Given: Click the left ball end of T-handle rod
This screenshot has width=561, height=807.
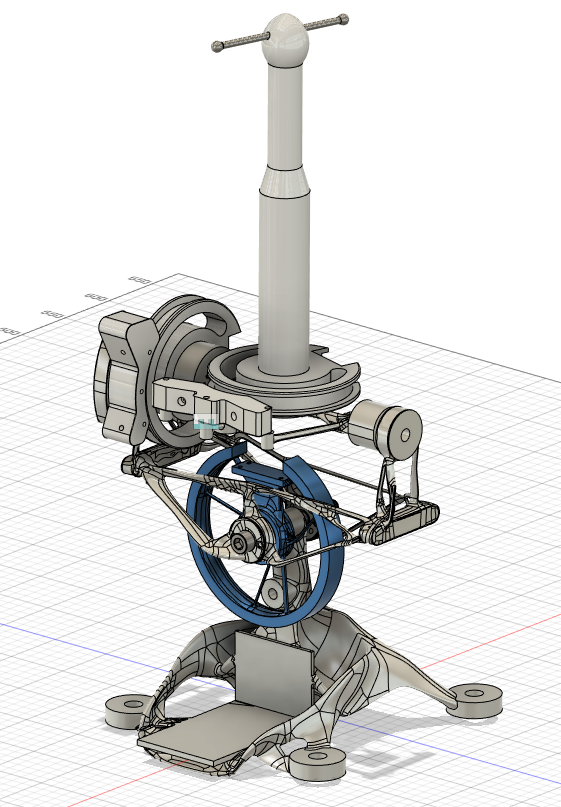Looking at the screenshot, I should point(217,47).
